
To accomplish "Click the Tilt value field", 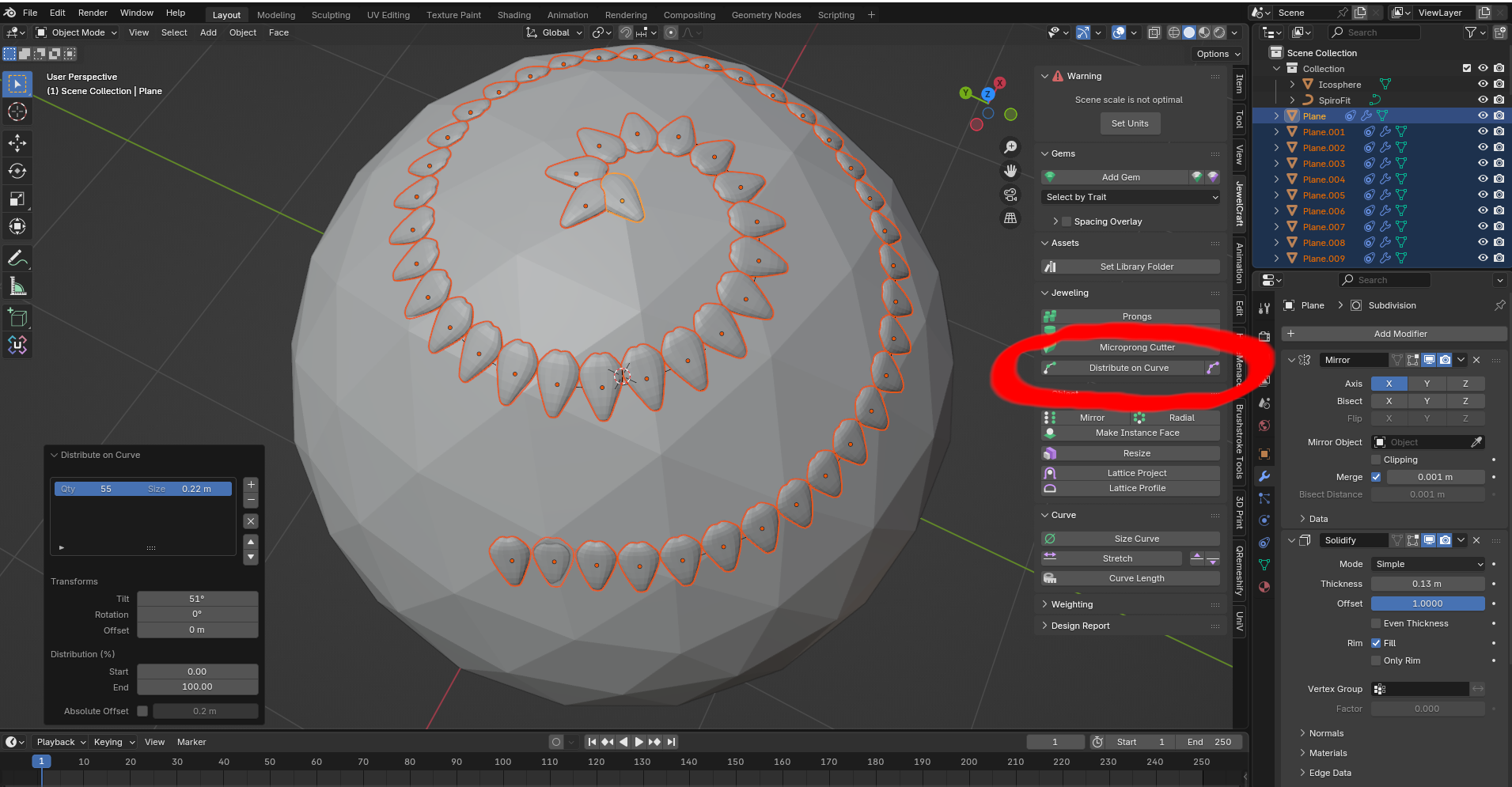I will point(197,599).
